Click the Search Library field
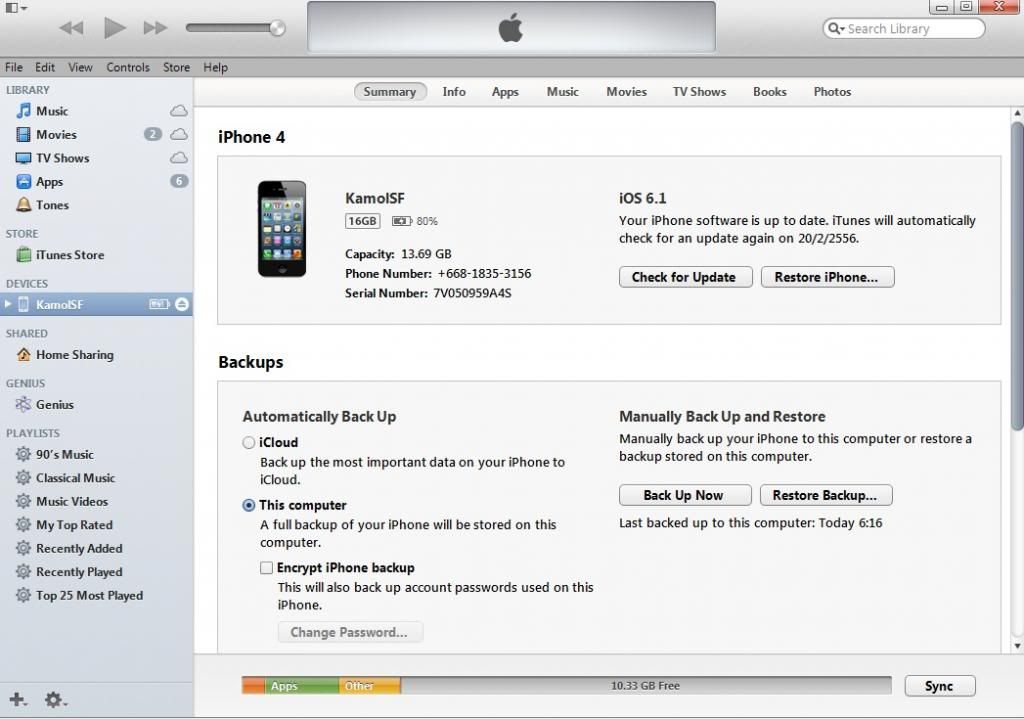Image resolution: width=1024 pixels, height=719 pixels. click(x=904, y=29)
